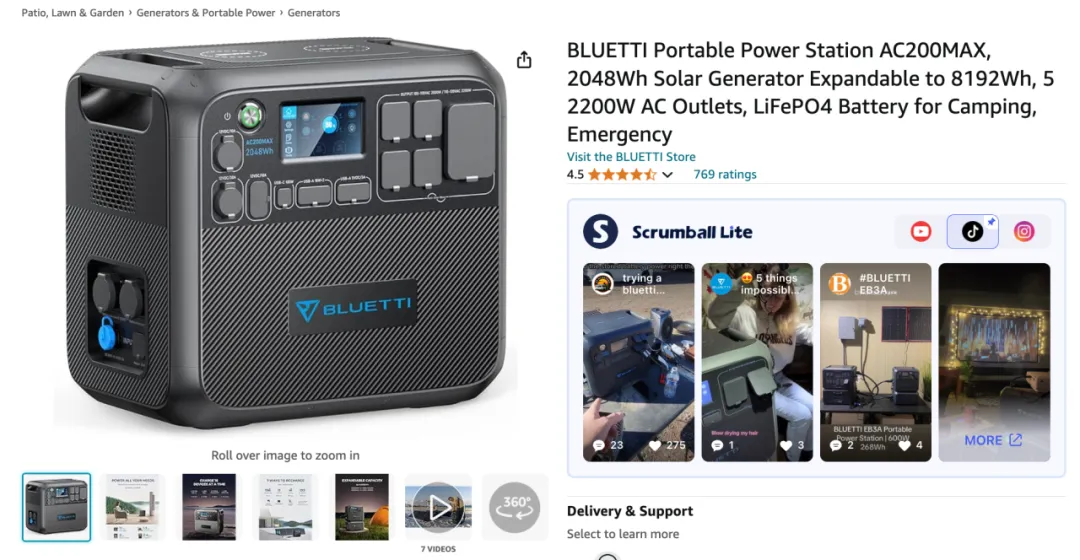
Task: Select the first product thumbnail image
Action: 56,508
